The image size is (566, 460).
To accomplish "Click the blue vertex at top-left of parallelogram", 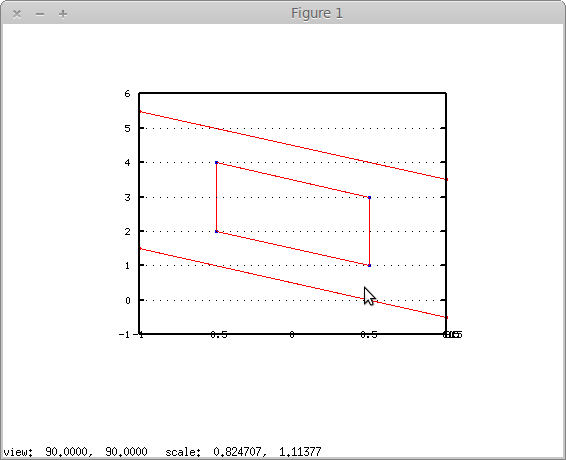I will point(217,162).
